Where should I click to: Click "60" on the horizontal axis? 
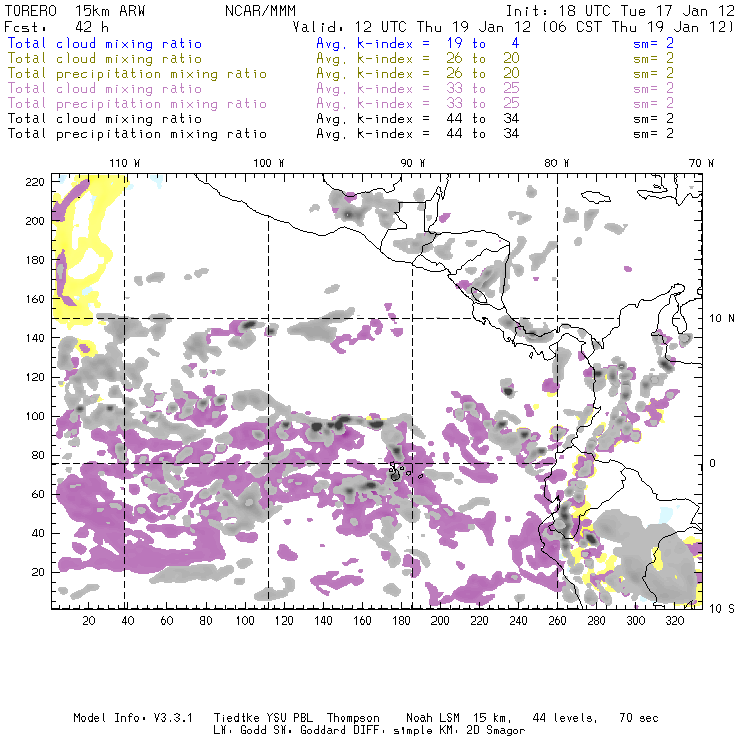pyautogui.click(x=167, y=621)
